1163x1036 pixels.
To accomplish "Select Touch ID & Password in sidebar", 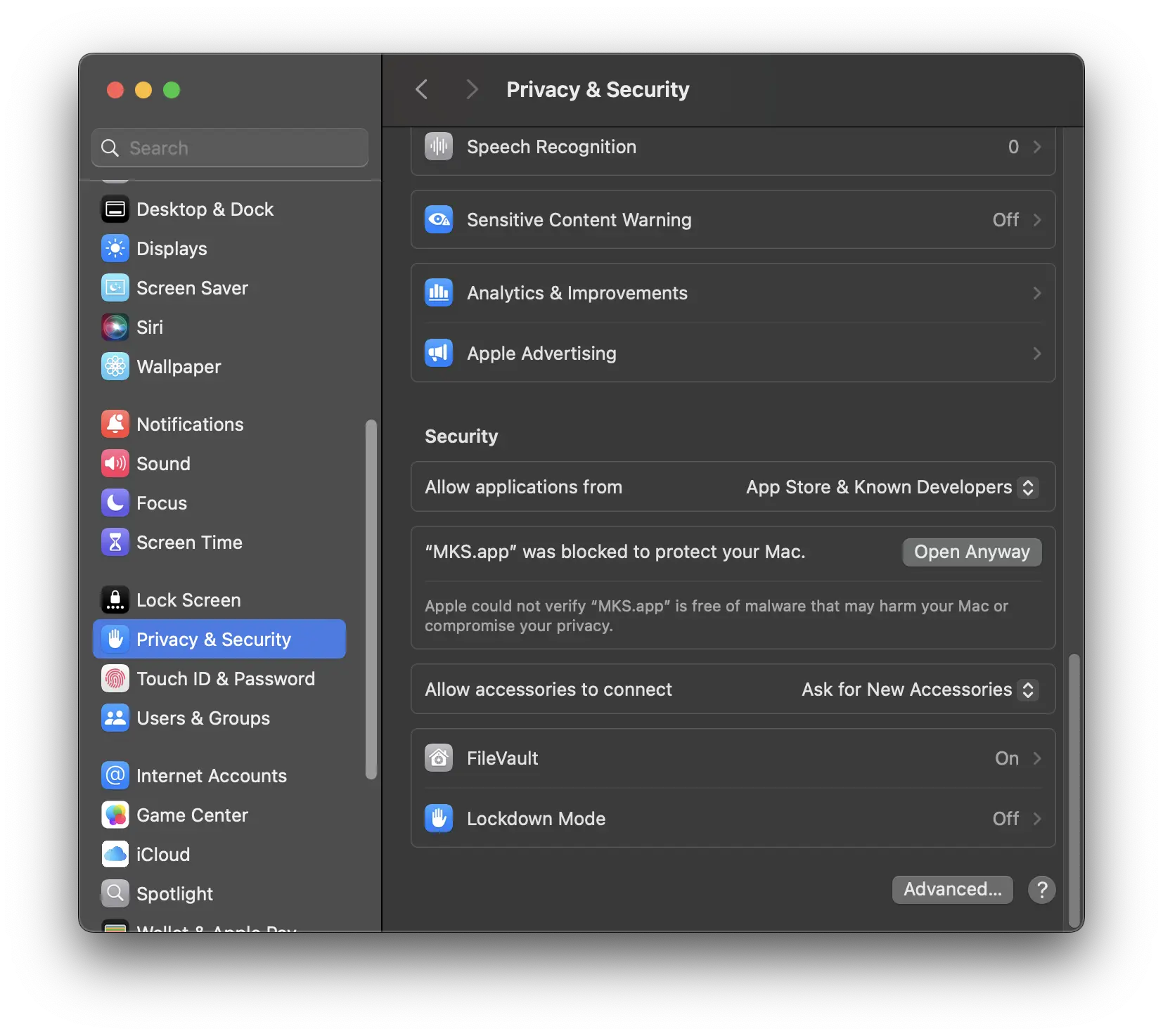I will coord(219,679).
